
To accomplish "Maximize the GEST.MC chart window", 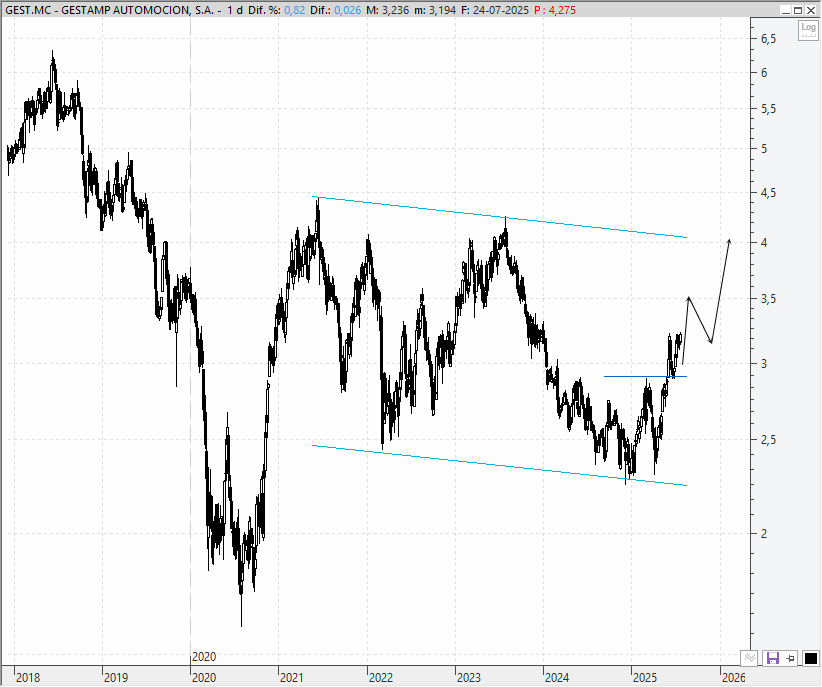I will click(798, 10).
